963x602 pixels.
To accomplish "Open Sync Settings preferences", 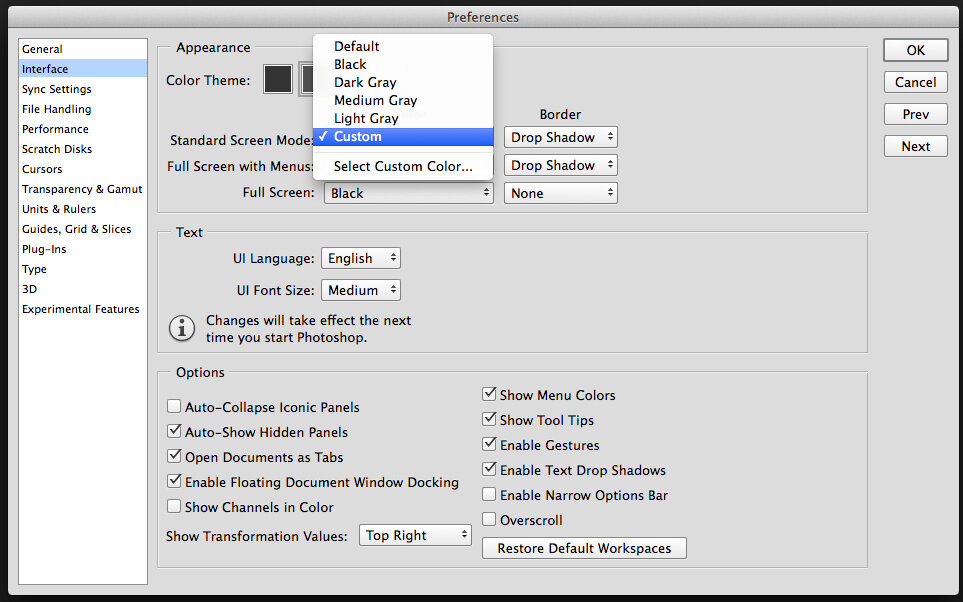I will 83,89.
